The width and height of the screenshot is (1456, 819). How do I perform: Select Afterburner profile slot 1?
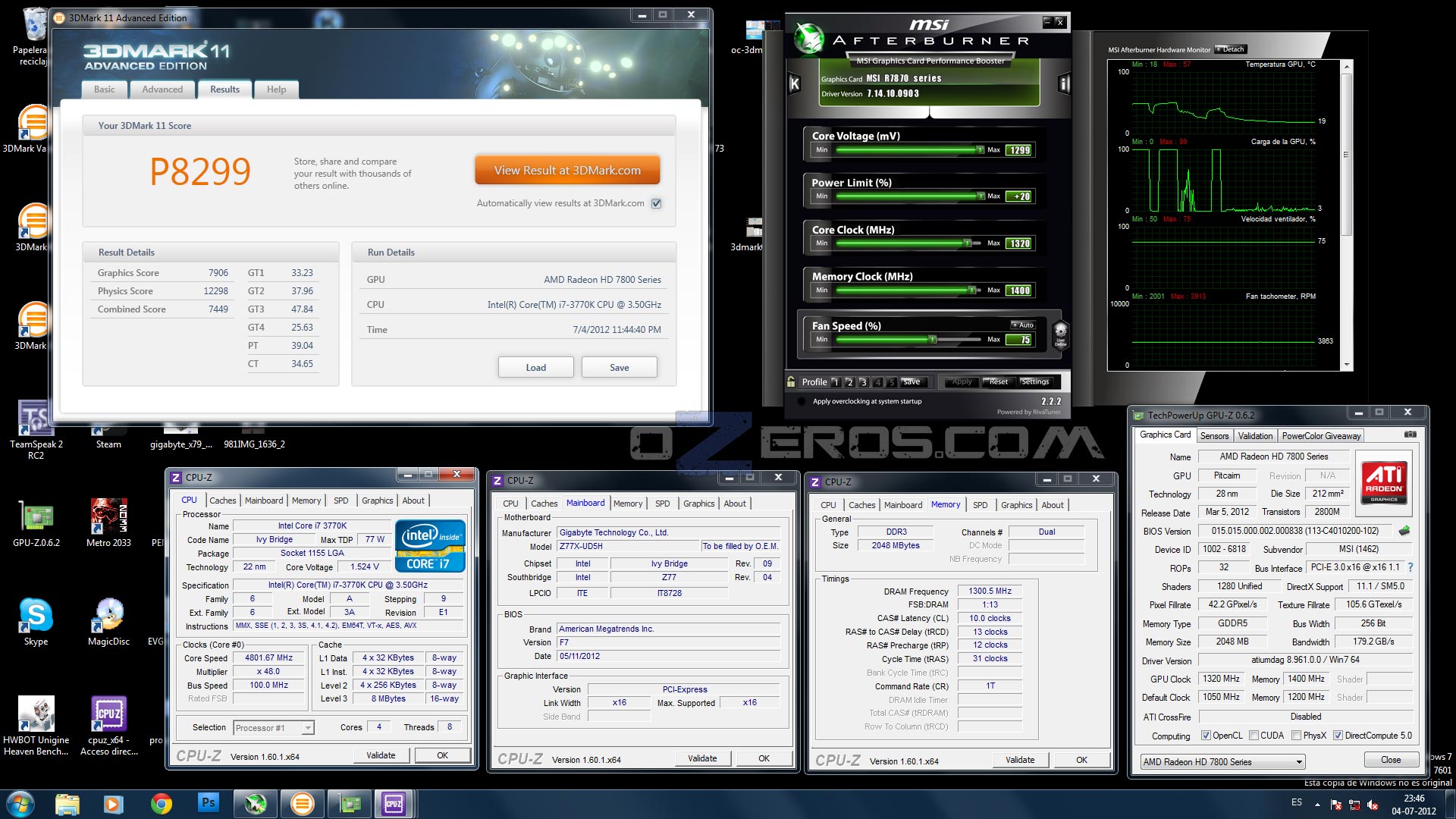point(836,382)
